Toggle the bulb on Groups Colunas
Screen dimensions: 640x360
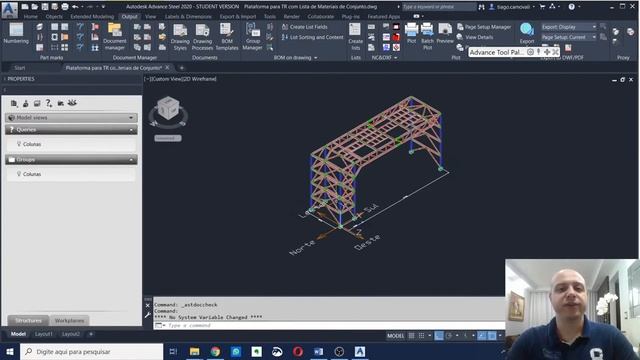pyautogui.click(x=19, y=173)
